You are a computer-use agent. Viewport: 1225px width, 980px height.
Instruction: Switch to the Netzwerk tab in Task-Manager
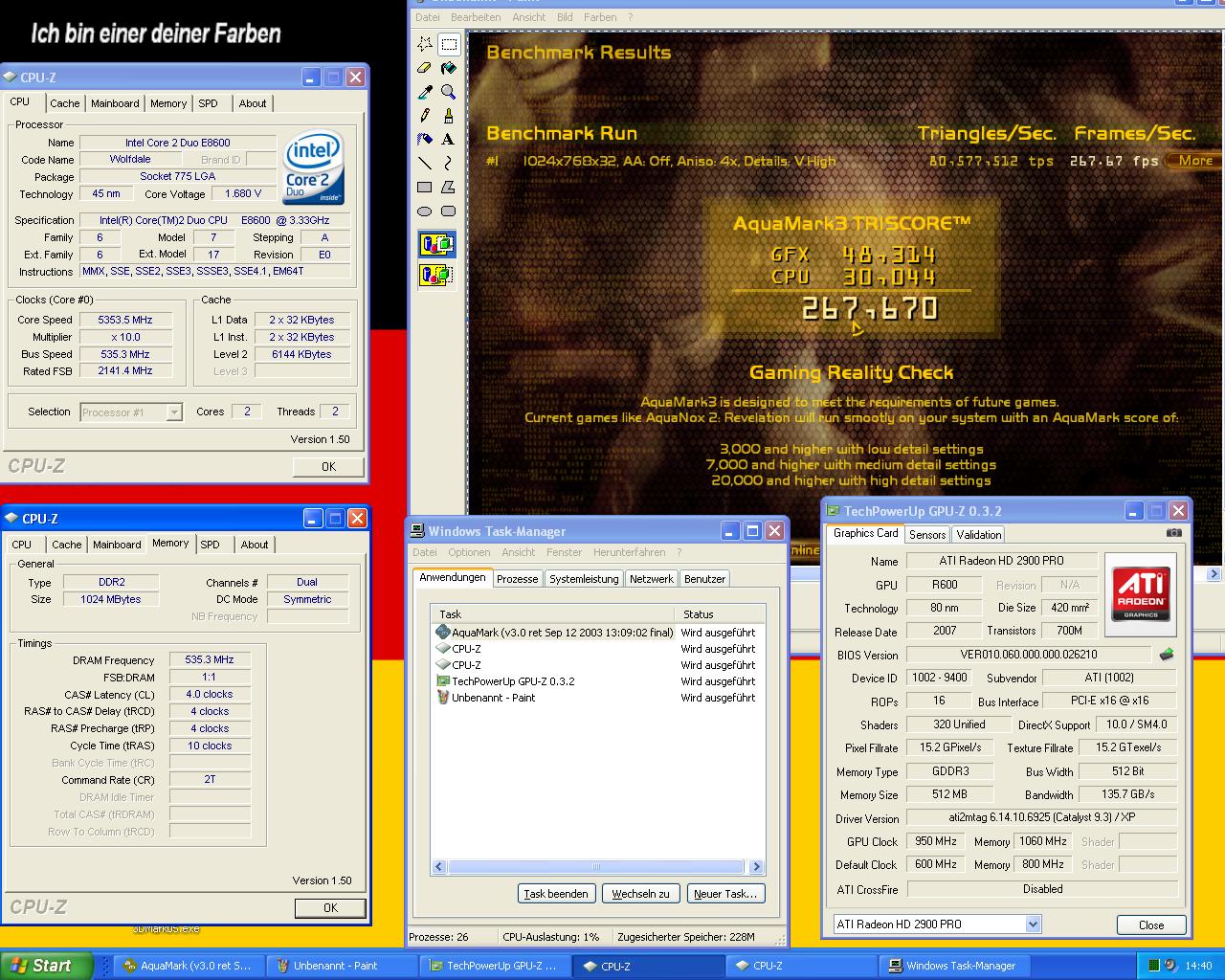651,579
